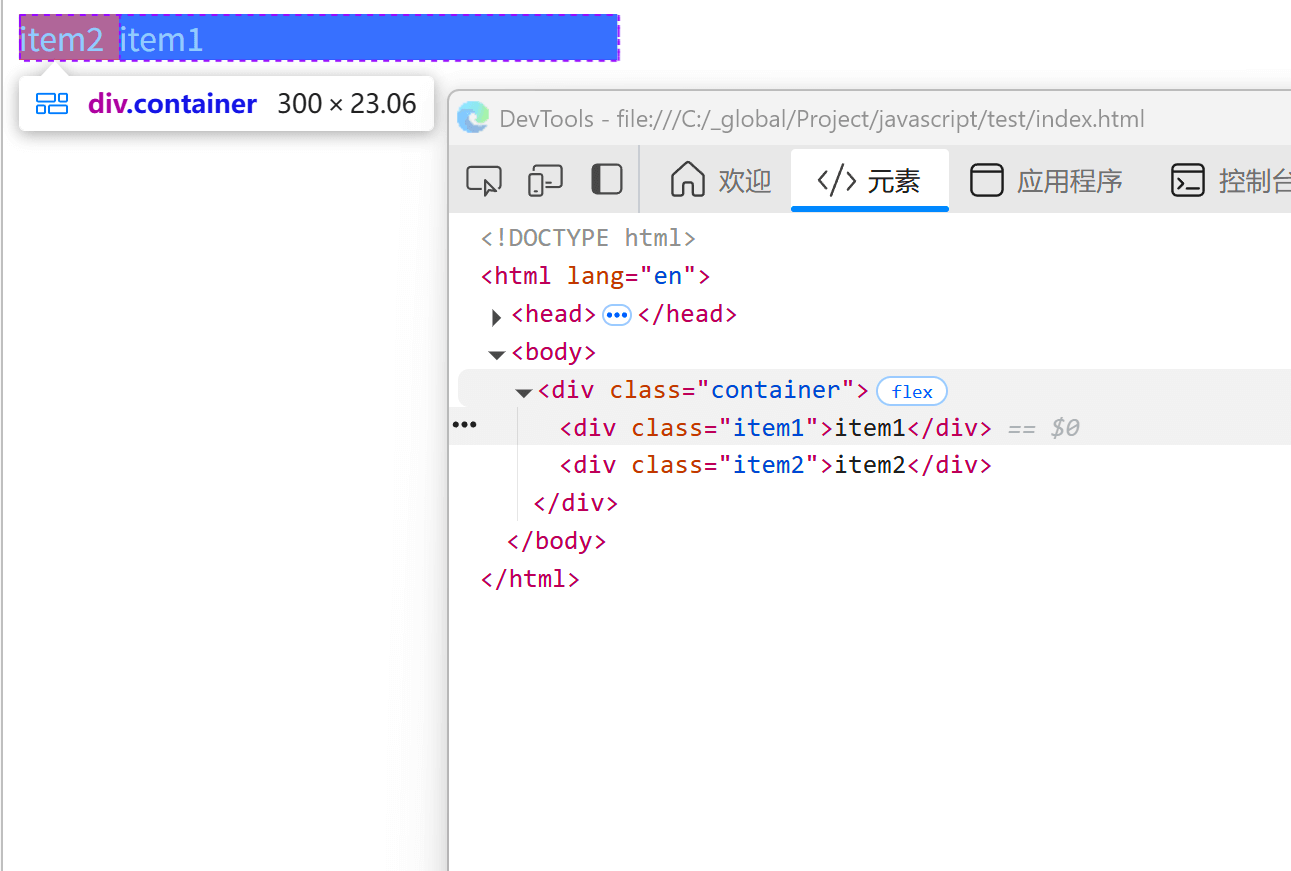
Task: Click the ellipsis badge inside head tag
Action: [x=617, y=315]
